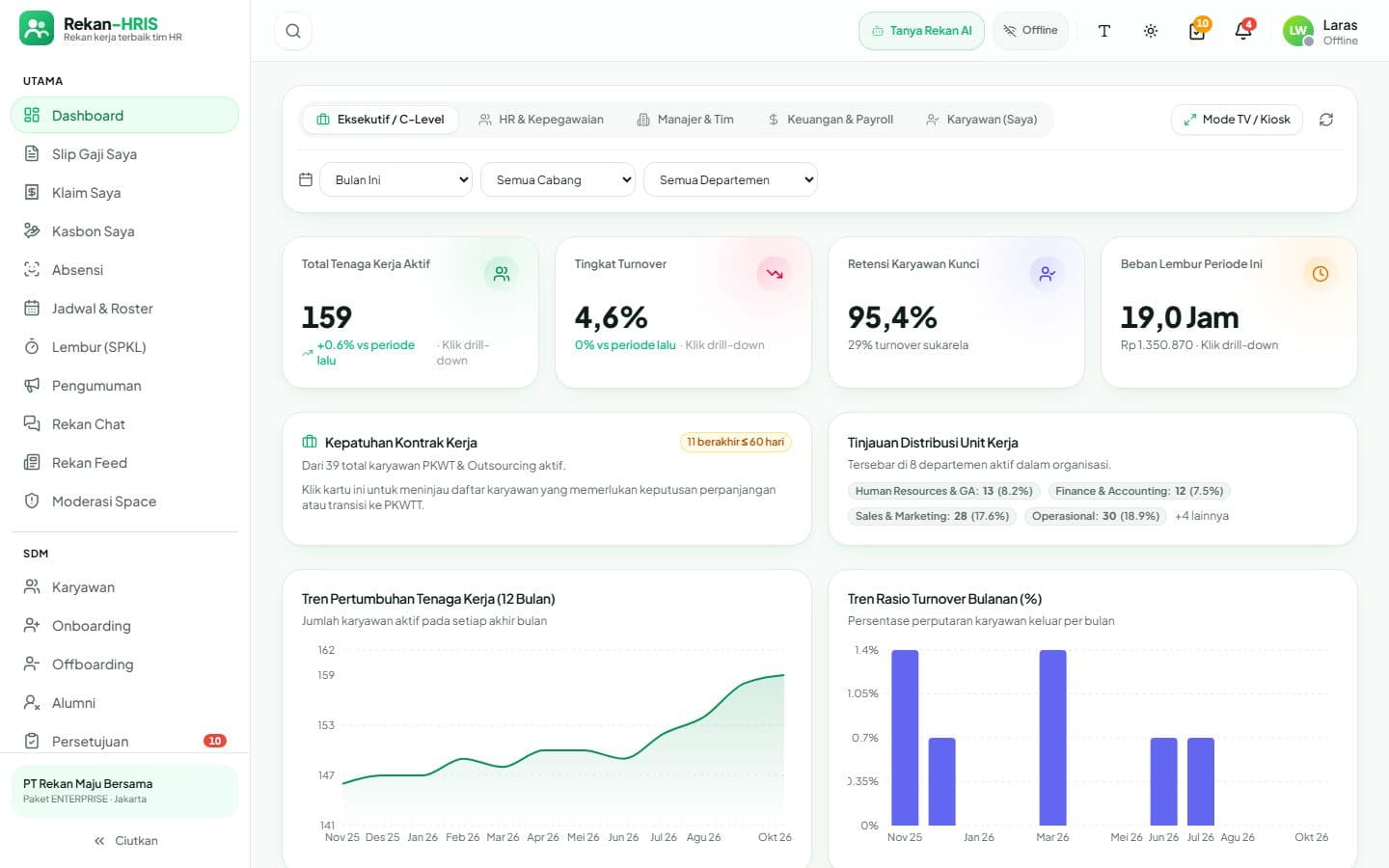Screen dimensions: 1389x868
Task: Click the Dashboard grid icon in sidebar
Action: [x=32, y=115]
